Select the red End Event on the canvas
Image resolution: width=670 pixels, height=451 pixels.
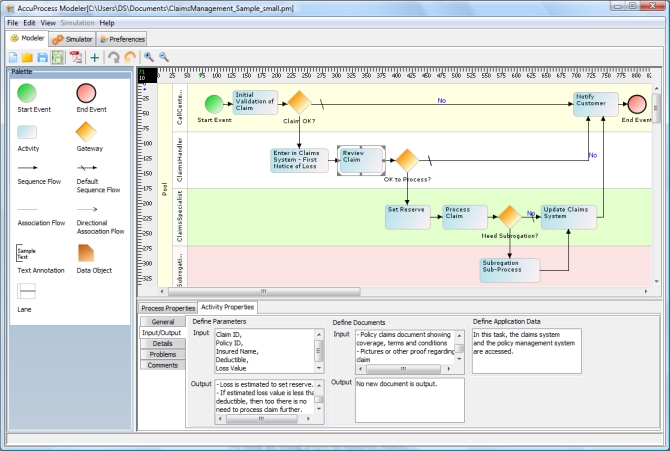(637, 104)
